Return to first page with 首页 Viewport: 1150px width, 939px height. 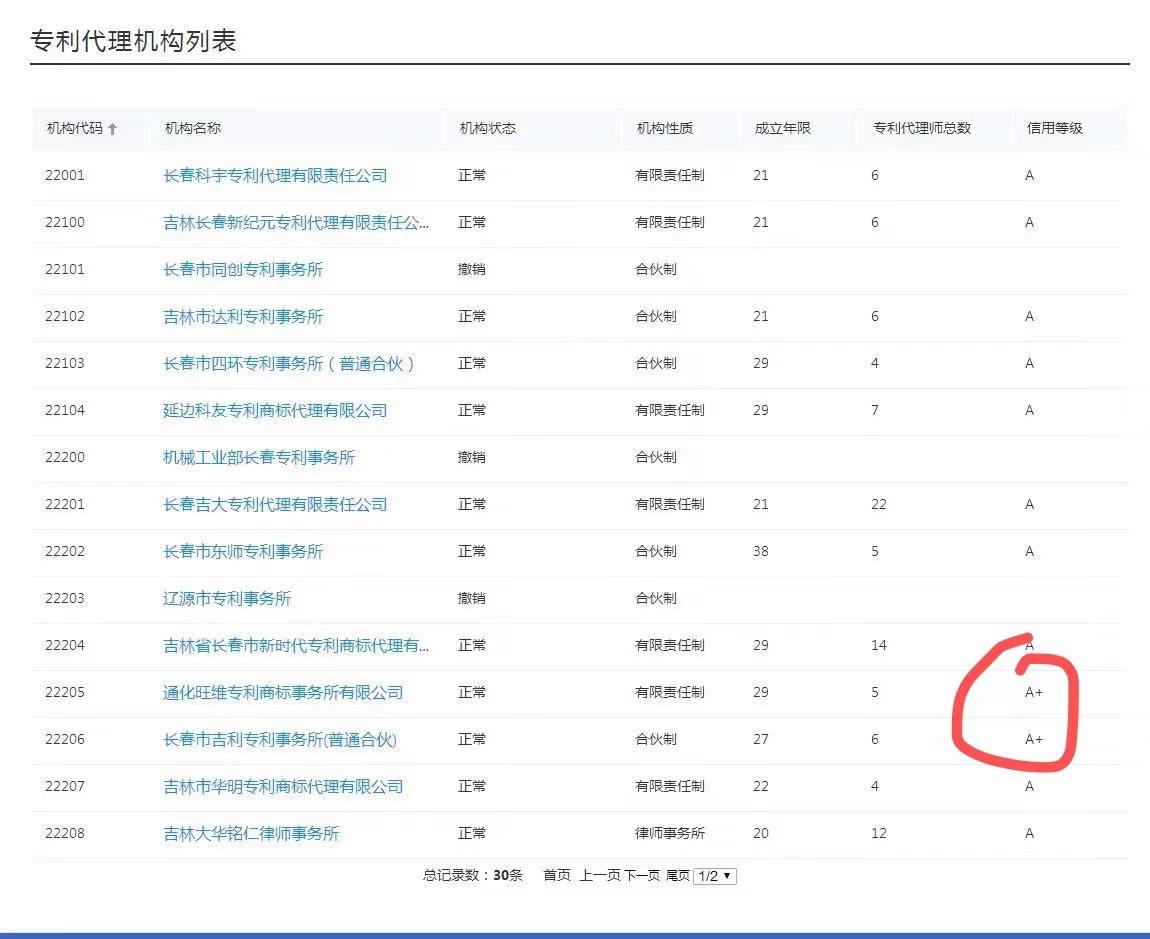pyautogui.click(x=556, y=874)
